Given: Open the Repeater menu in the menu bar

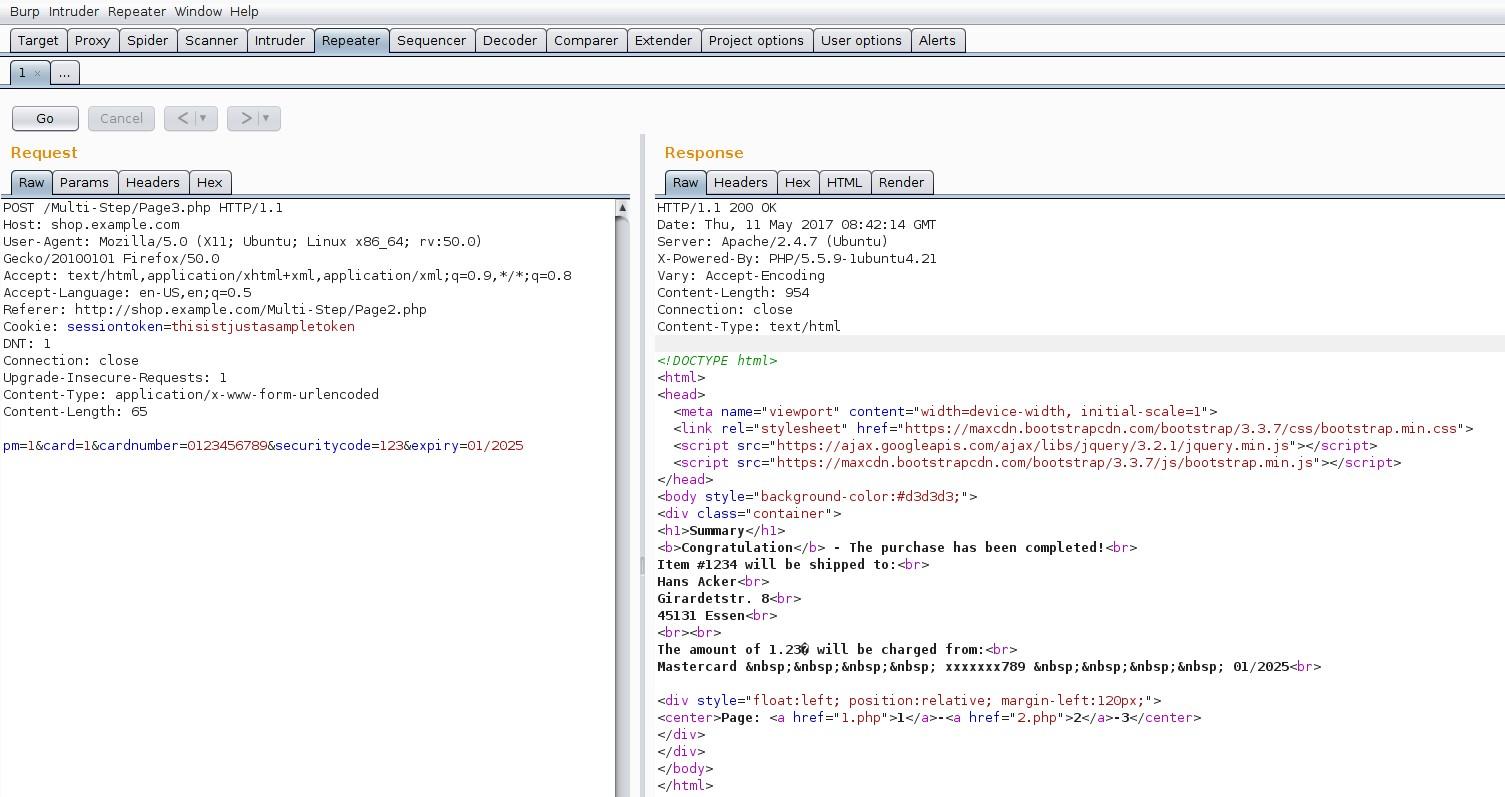Looking at the screenshot, I should click(137, 11).
